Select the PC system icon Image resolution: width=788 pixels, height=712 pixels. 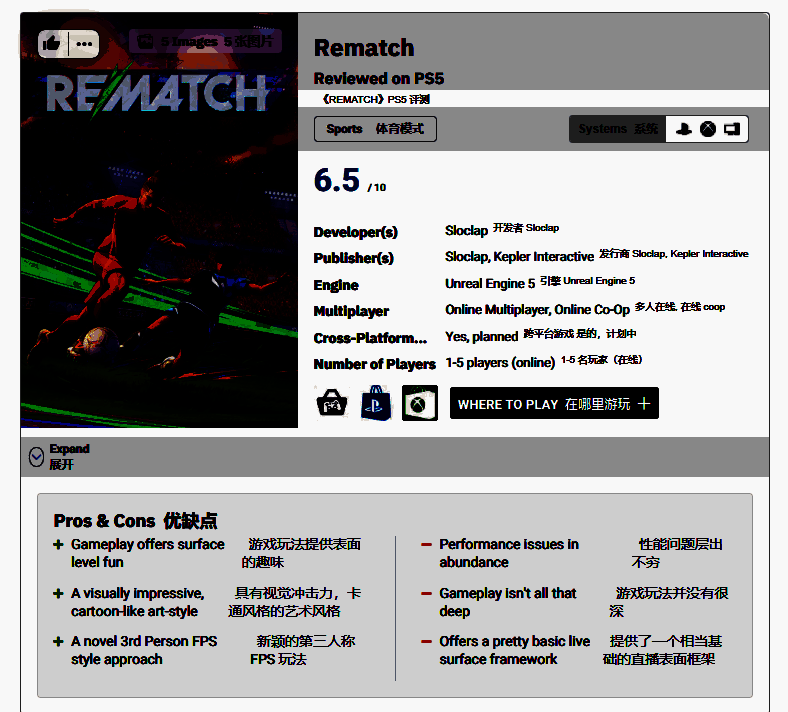(x=732, y=129)
